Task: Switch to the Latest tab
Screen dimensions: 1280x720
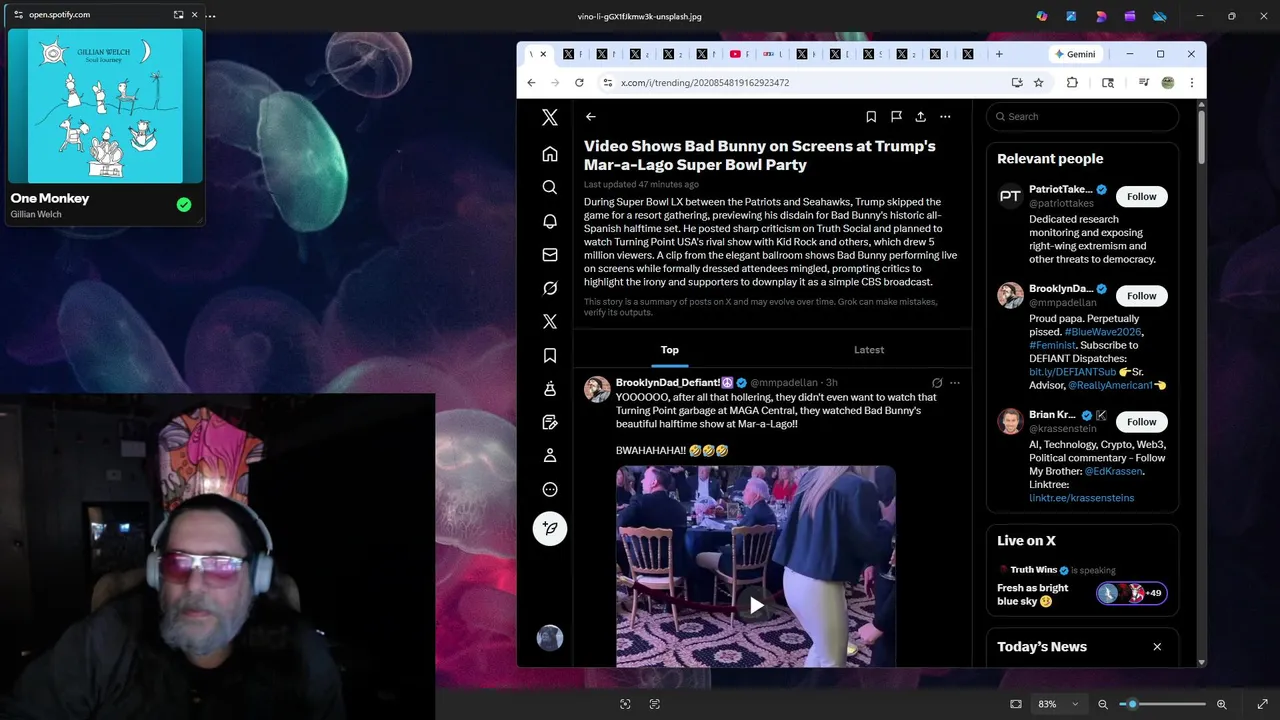Action: pos(869,350)
